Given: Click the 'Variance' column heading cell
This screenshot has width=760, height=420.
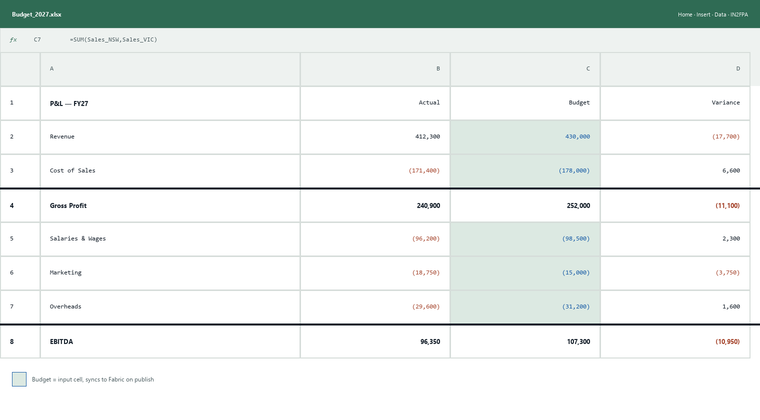Looking at the screenshot, I should tap(675, 103).
